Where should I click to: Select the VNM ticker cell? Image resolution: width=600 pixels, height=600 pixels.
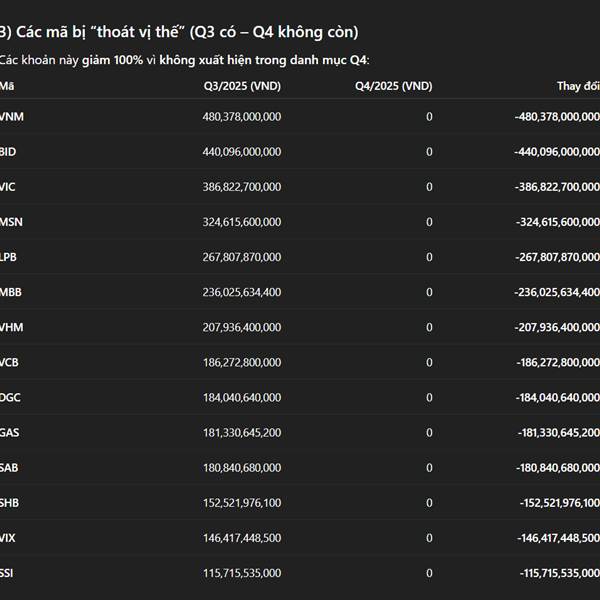point(12,117)
